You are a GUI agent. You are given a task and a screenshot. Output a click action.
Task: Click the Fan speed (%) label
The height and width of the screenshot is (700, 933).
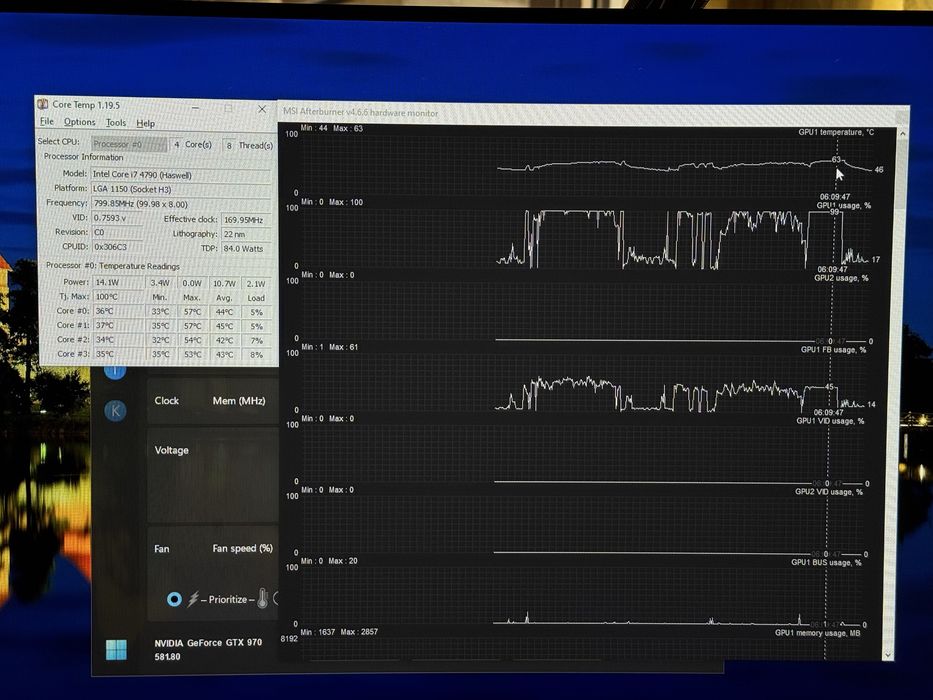click(242, 548)
